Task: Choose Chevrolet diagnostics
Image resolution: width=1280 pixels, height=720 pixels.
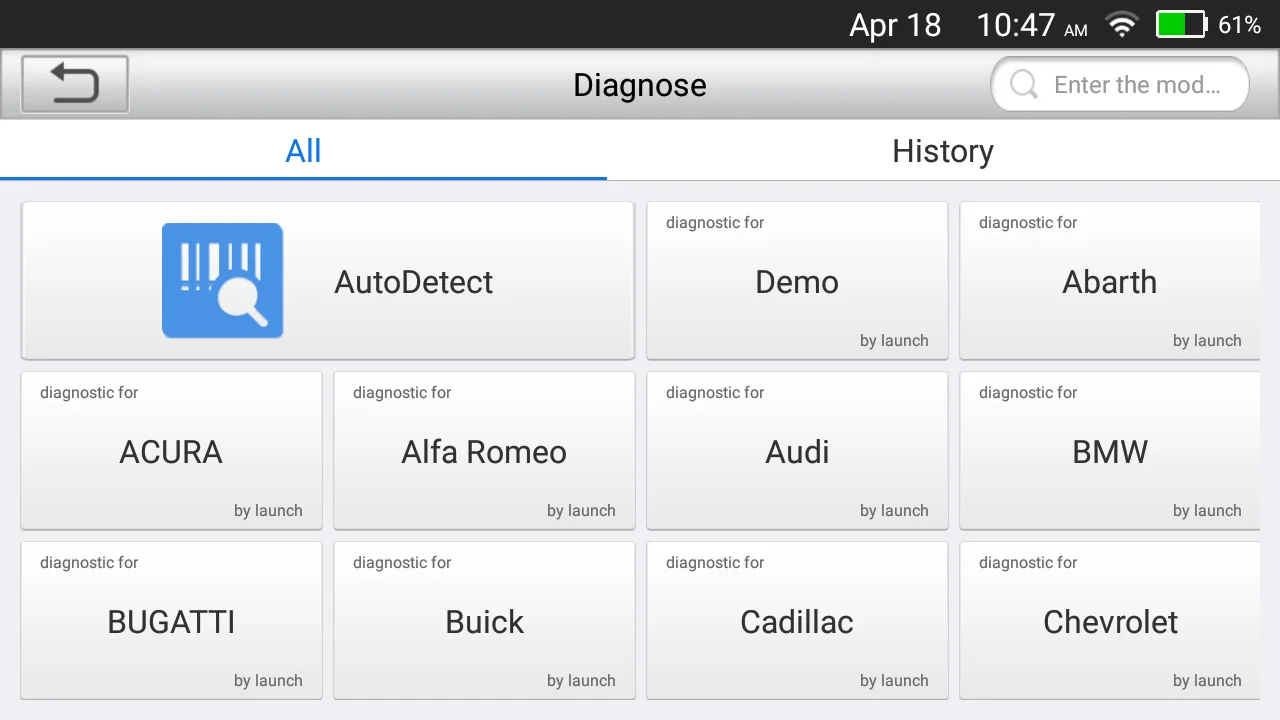Action: pos(1109,621)
